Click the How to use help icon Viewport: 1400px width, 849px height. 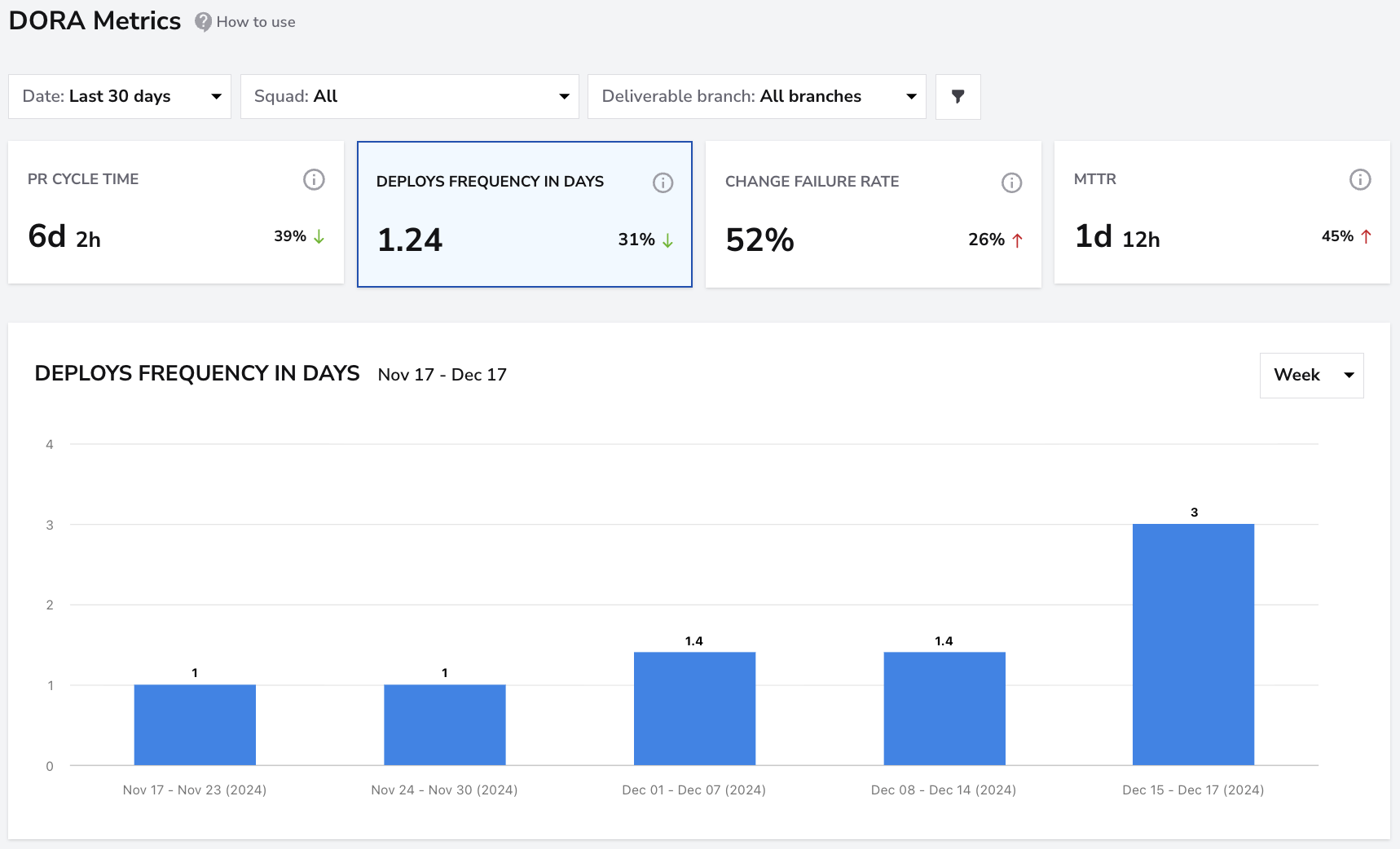point(203,22)
